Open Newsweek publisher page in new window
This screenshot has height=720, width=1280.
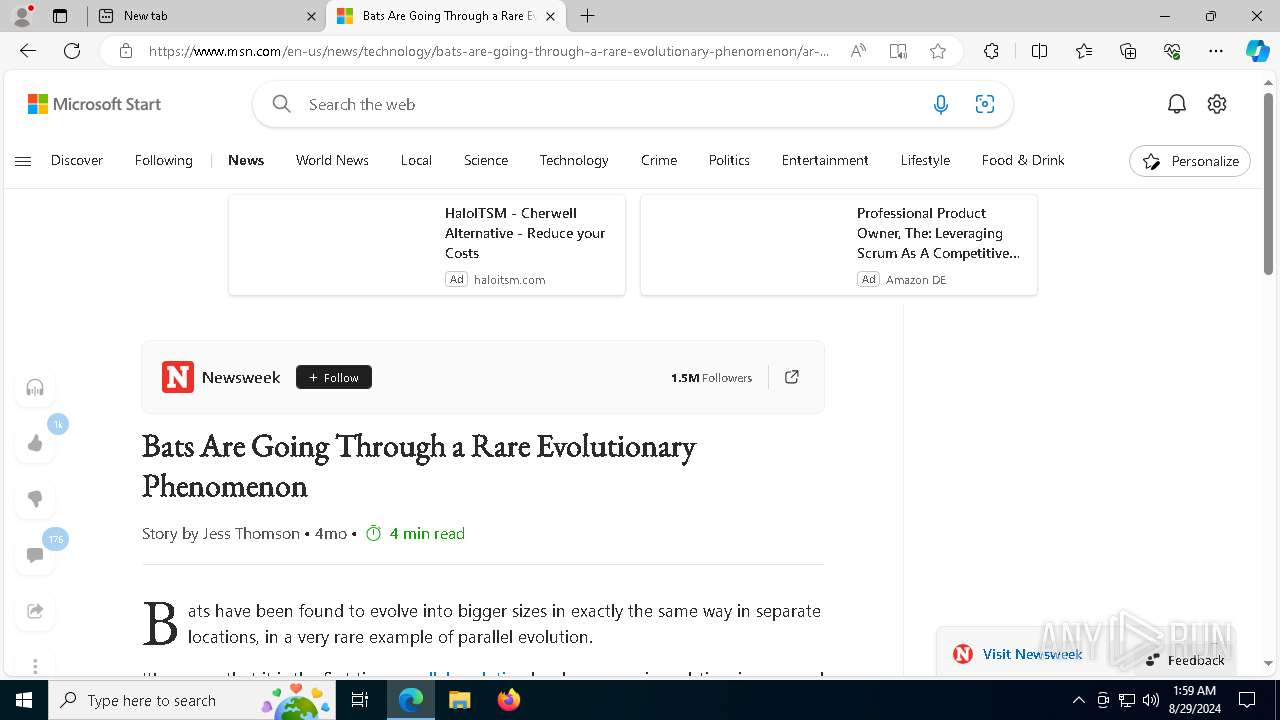click(x=791, y=377)
